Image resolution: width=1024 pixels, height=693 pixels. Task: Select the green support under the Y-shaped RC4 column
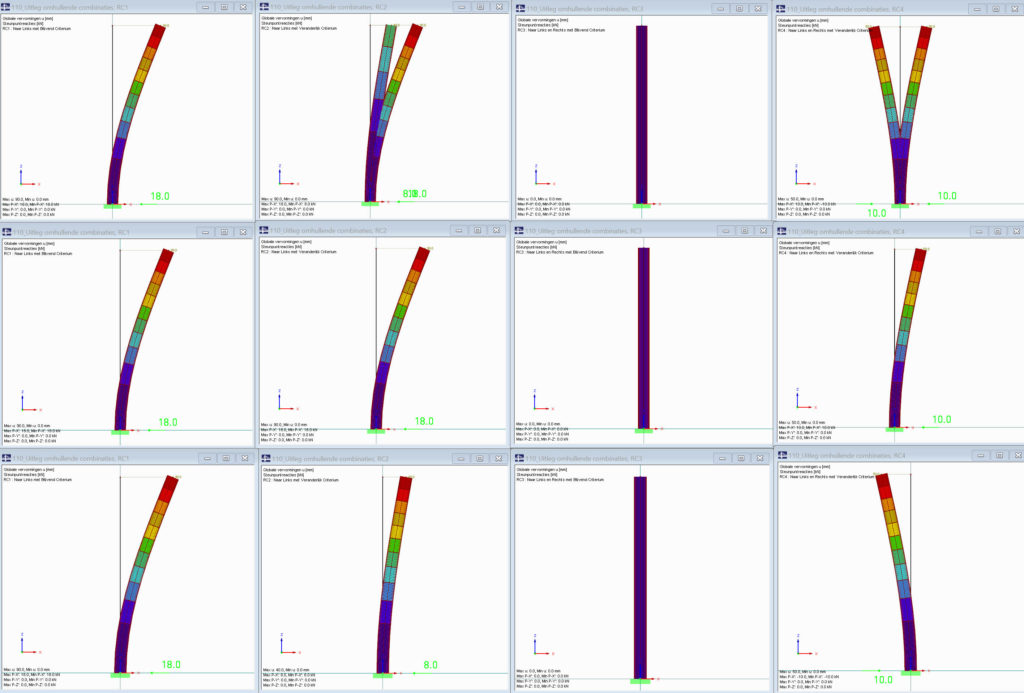(x=899, y=206)
